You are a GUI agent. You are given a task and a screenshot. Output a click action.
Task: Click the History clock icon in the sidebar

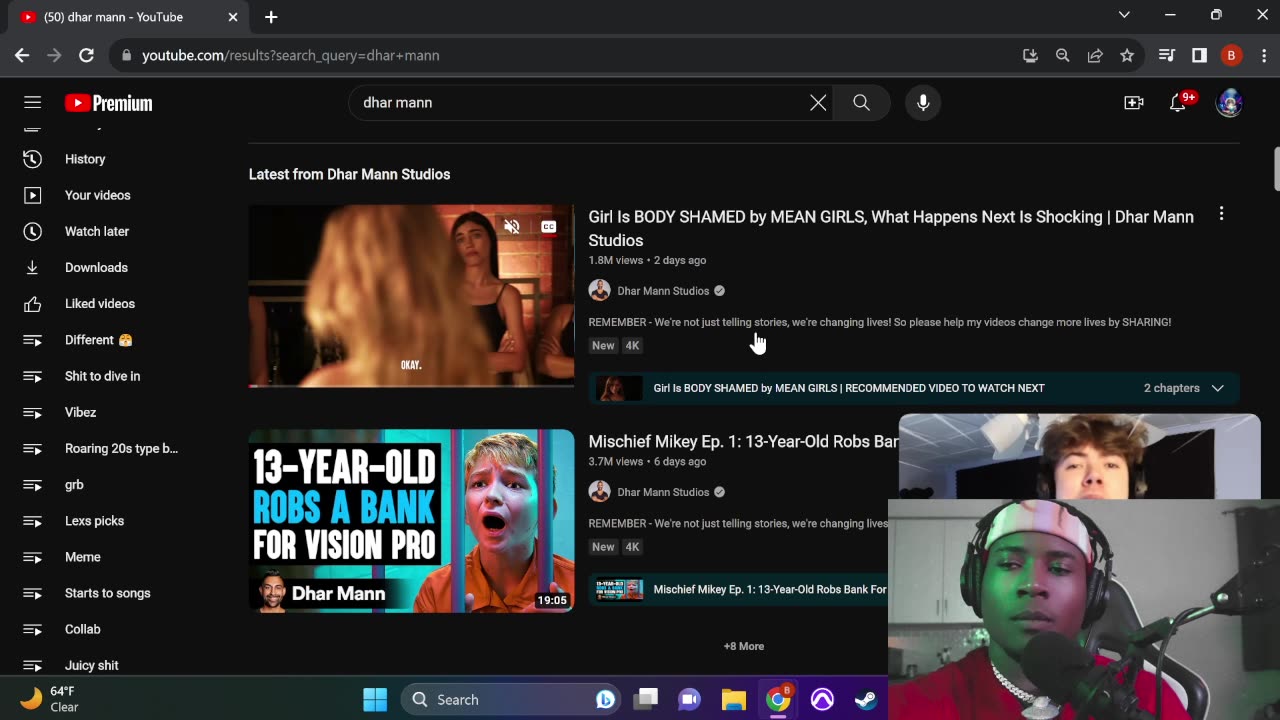click(32, 159)
